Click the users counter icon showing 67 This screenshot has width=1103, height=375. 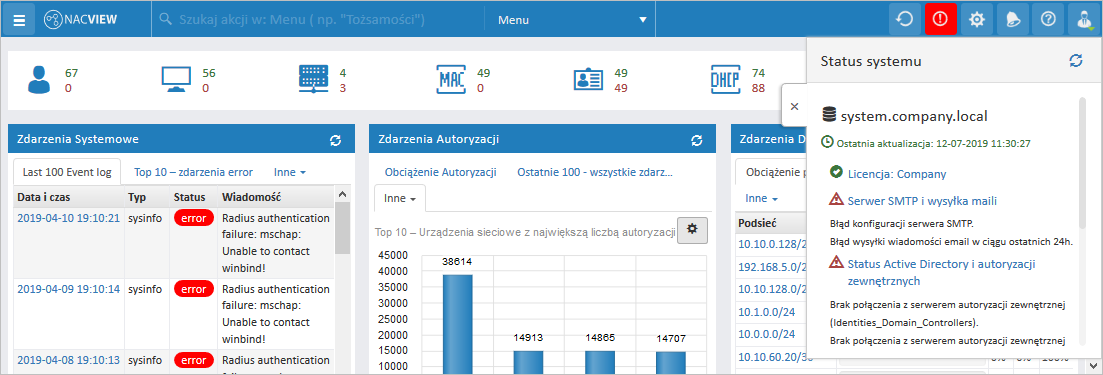[39, 80]
